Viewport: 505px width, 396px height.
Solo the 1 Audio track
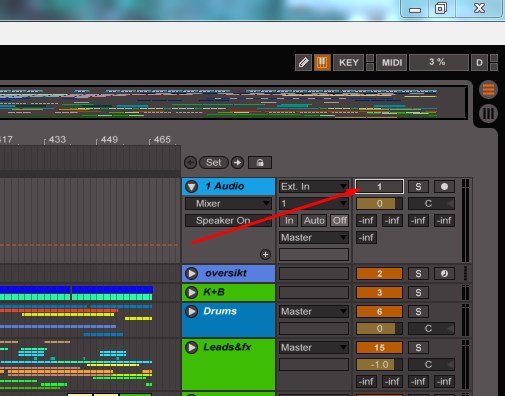coord(418,186)
